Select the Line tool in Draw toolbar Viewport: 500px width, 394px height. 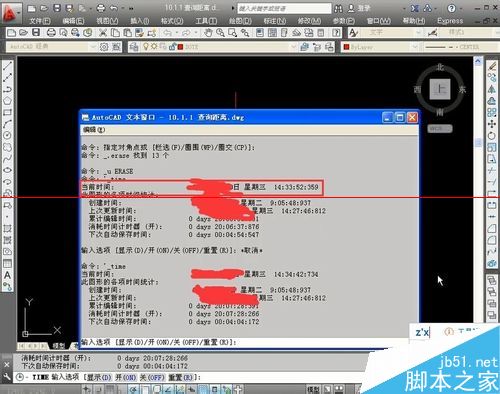click(x=7, y=66)
